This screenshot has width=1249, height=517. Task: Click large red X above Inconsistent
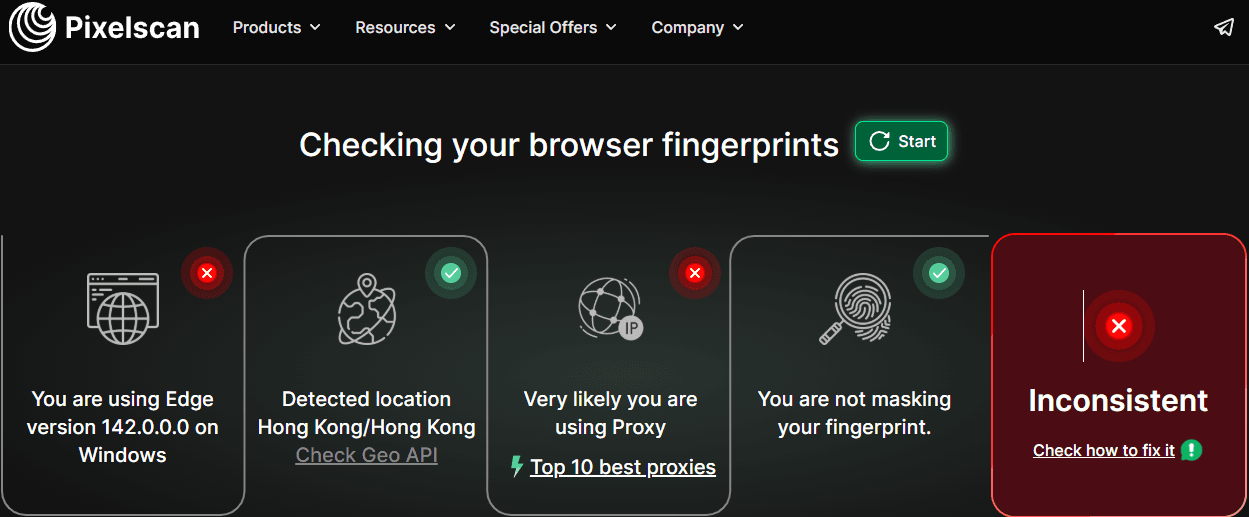point(1119,326)
